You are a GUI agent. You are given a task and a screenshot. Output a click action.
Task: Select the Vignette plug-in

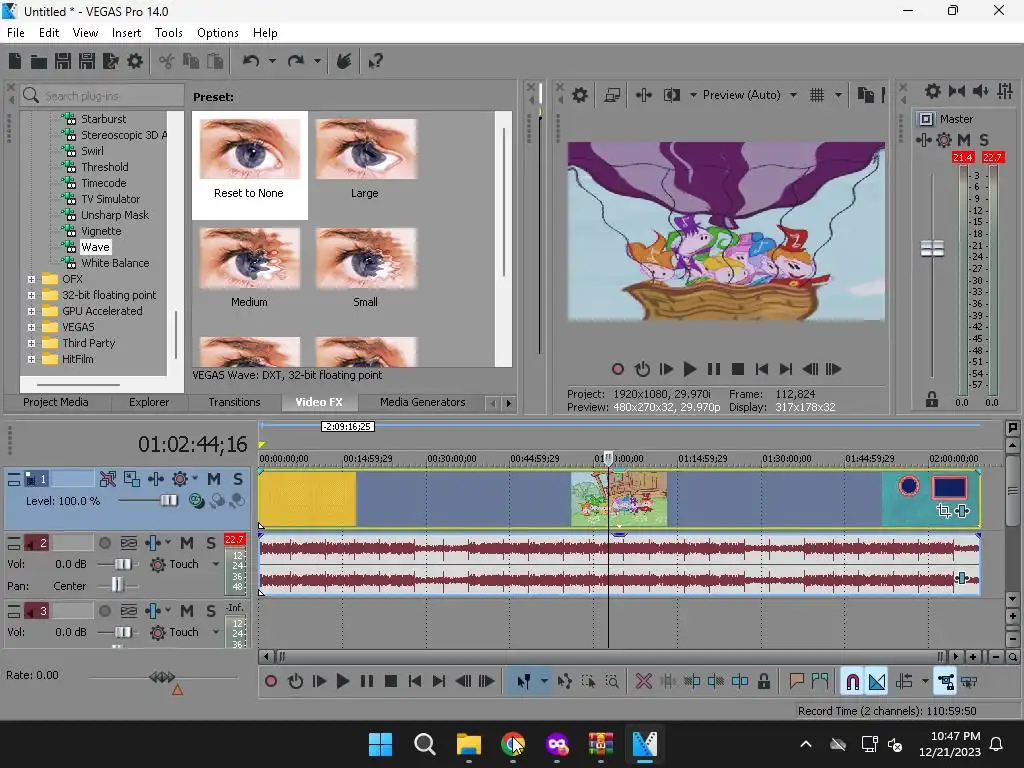pyautogui.click(x=101, y=231)
